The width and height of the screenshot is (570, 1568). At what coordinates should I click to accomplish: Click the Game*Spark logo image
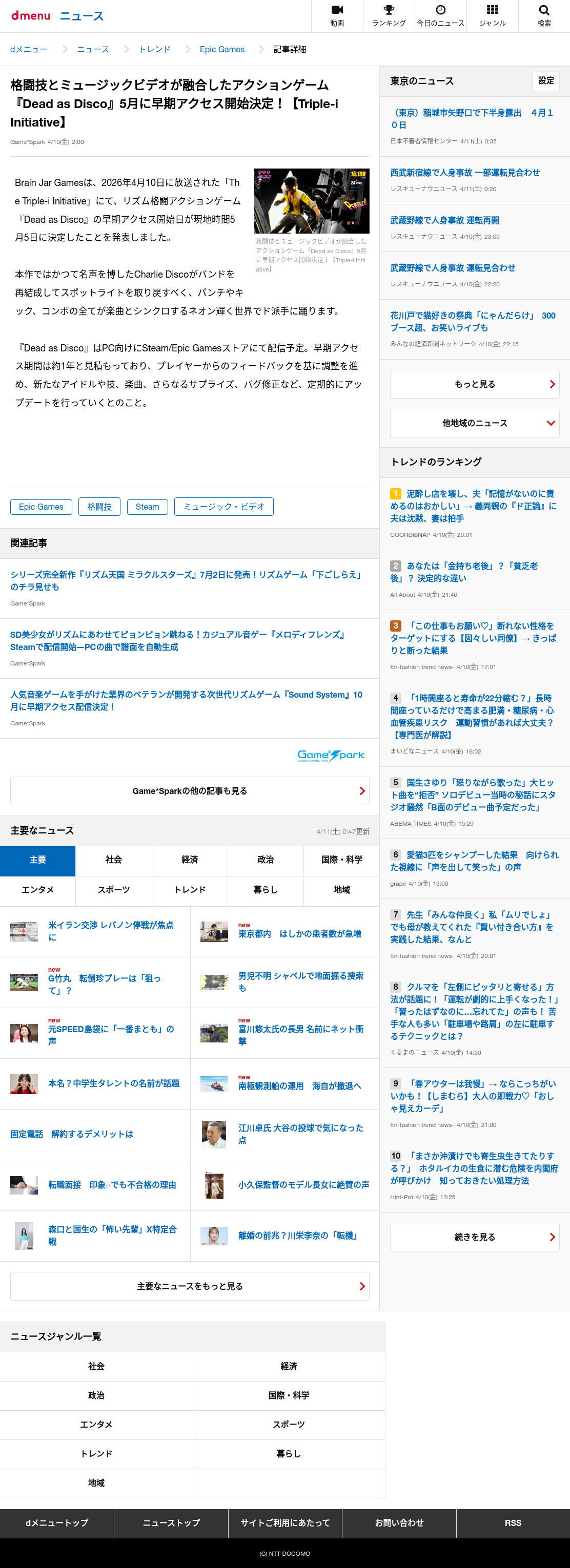pos(331,756)
